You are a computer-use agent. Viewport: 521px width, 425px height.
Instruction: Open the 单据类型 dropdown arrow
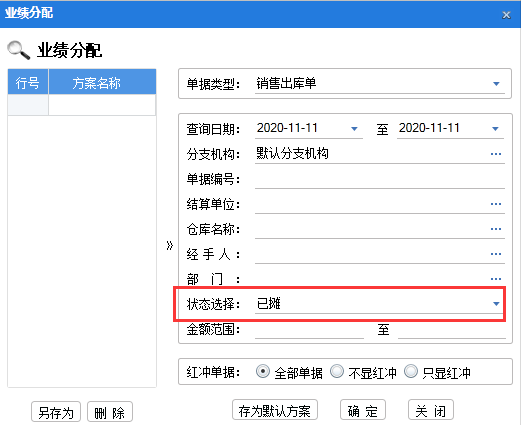tap(496, 84)
